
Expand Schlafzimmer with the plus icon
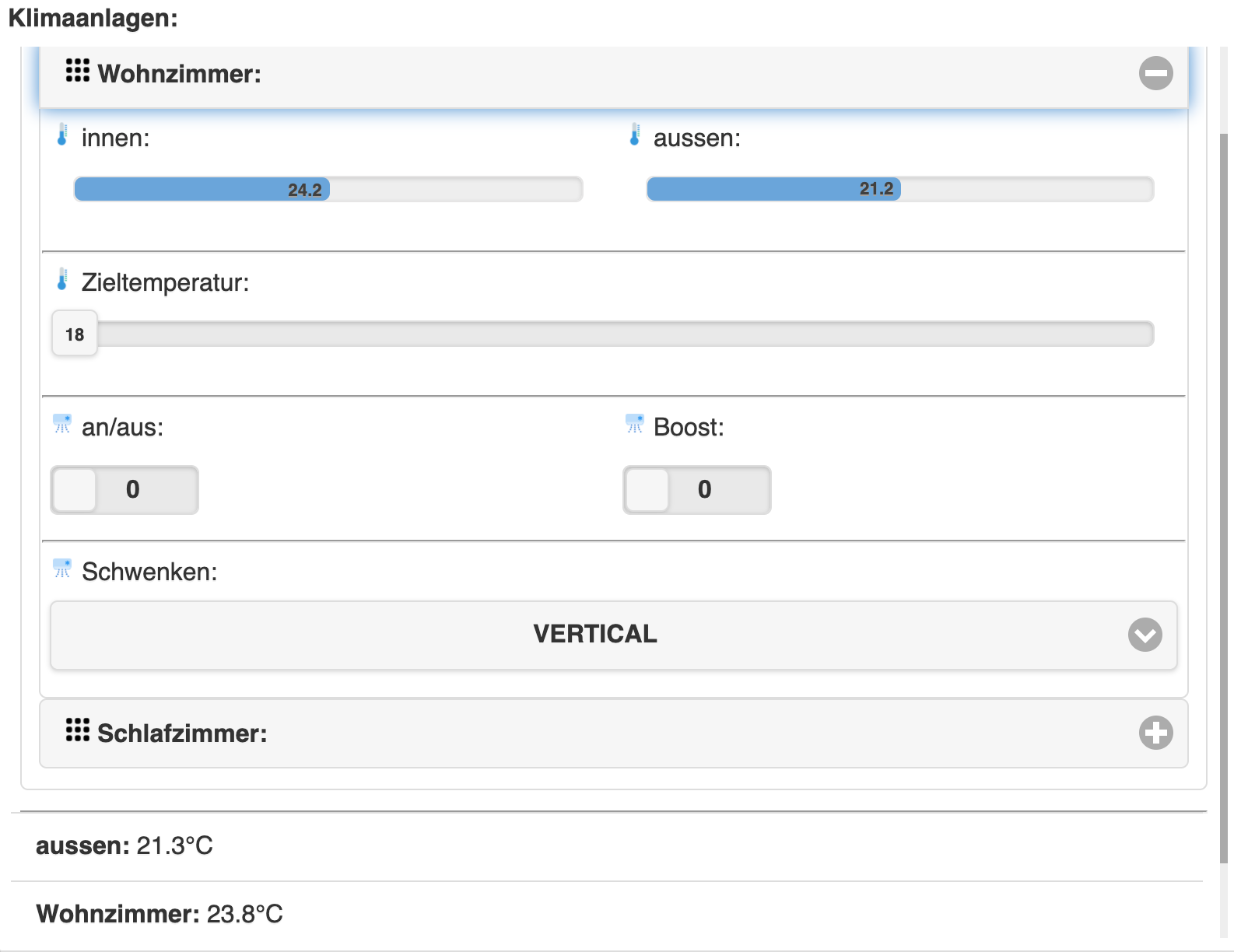(1155, 733)
